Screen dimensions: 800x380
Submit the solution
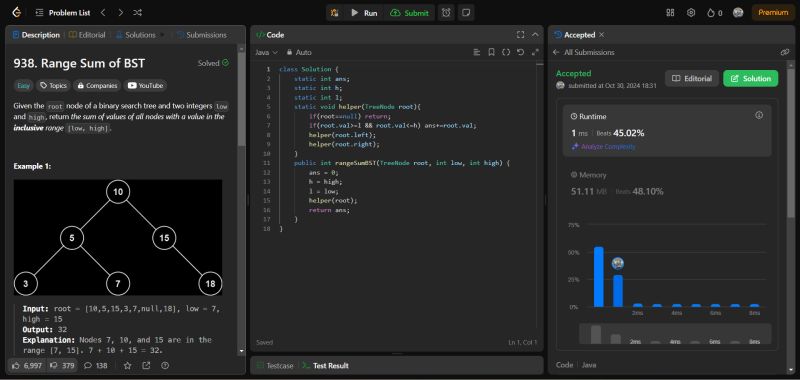click(x=410, y=13)
